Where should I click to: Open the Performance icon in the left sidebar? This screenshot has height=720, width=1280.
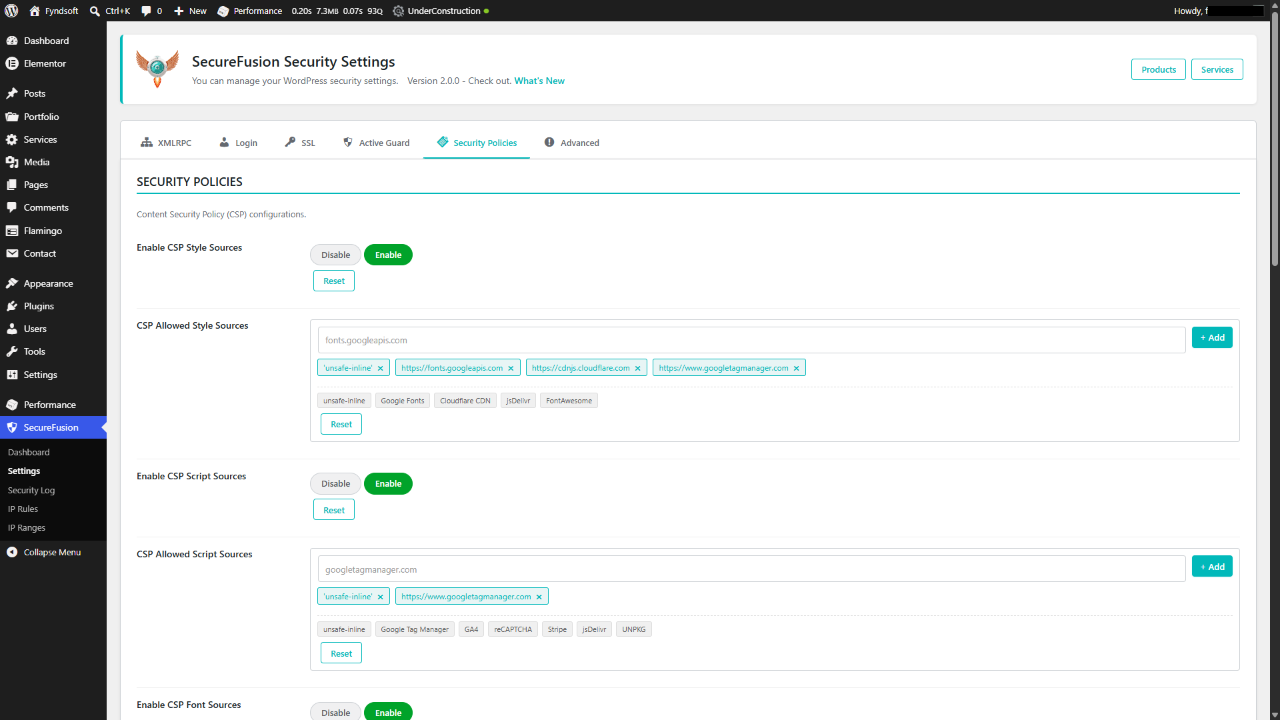[12, 404]
